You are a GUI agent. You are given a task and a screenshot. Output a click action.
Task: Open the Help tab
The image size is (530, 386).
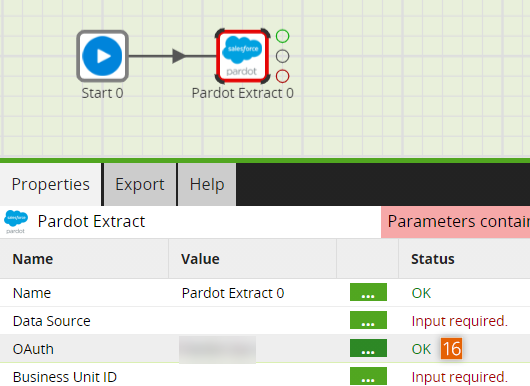click(x=207, y=185)
